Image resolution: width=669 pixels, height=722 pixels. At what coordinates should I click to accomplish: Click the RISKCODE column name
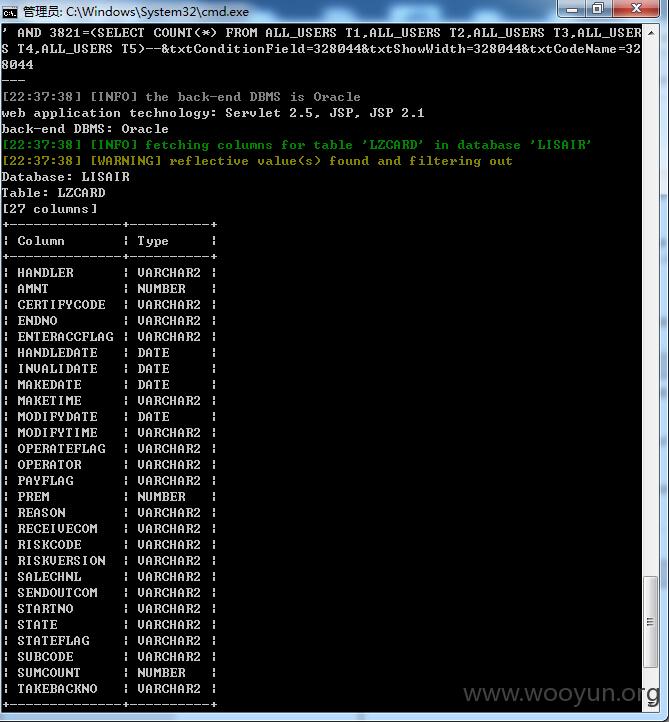click(49, 545)
